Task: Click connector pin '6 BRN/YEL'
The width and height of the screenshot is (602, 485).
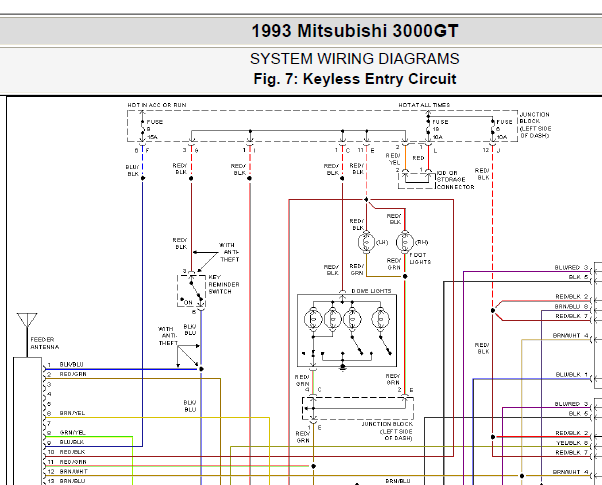Action: pos(66,413)
